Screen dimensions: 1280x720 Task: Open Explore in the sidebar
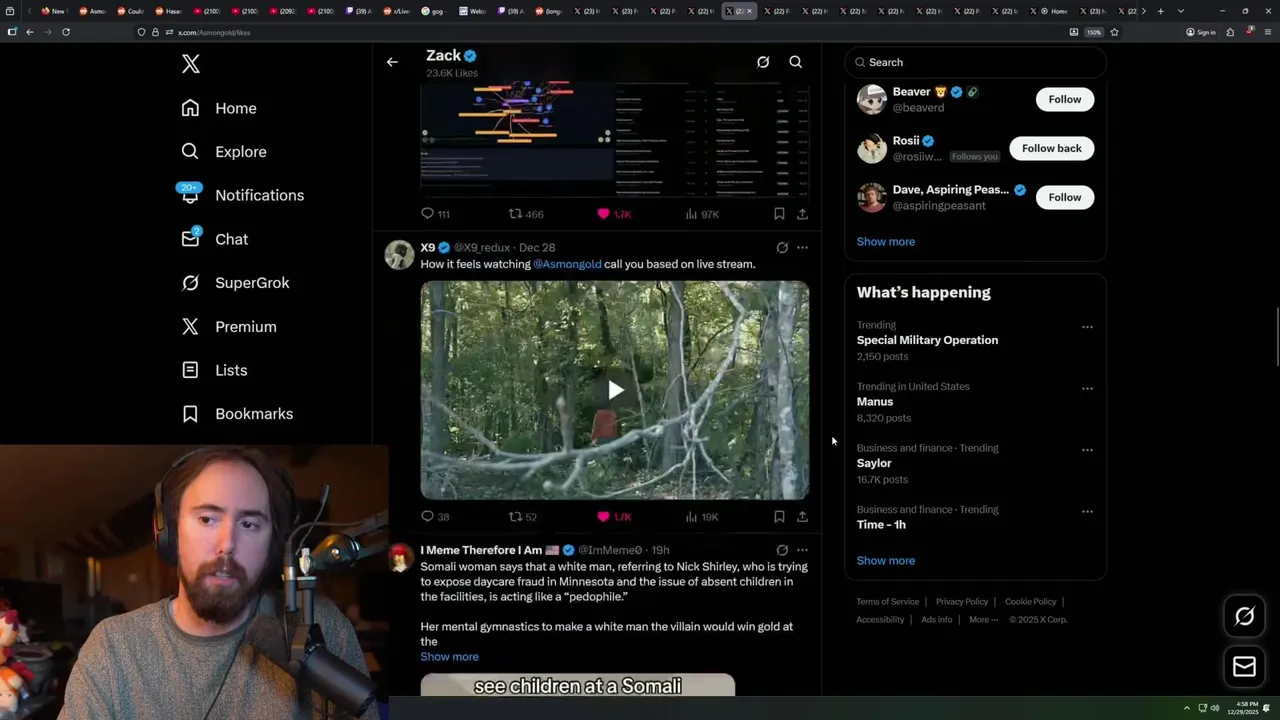224,152
